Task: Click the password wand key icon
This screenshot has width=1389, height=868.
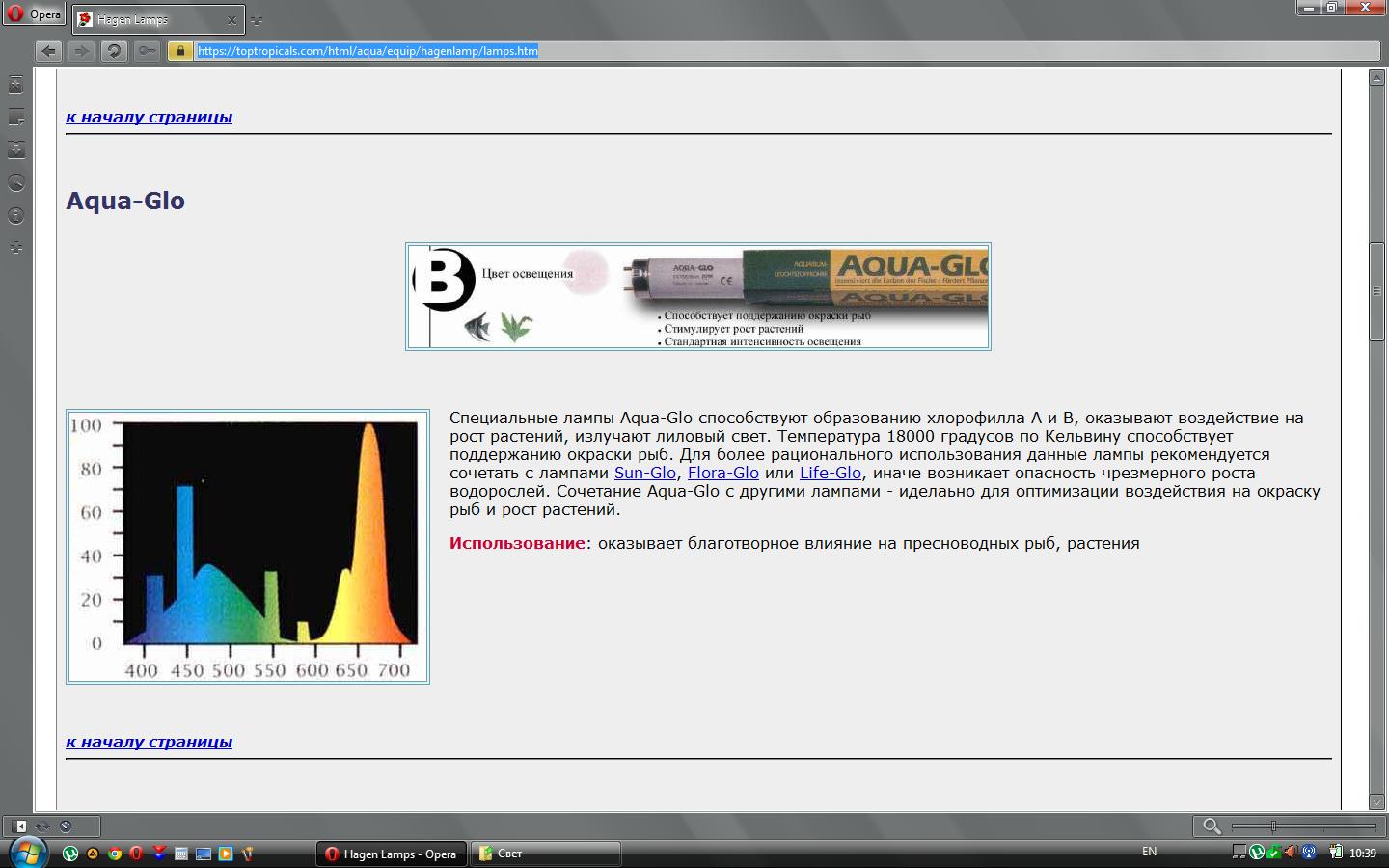Action: (x=147, y=51)
